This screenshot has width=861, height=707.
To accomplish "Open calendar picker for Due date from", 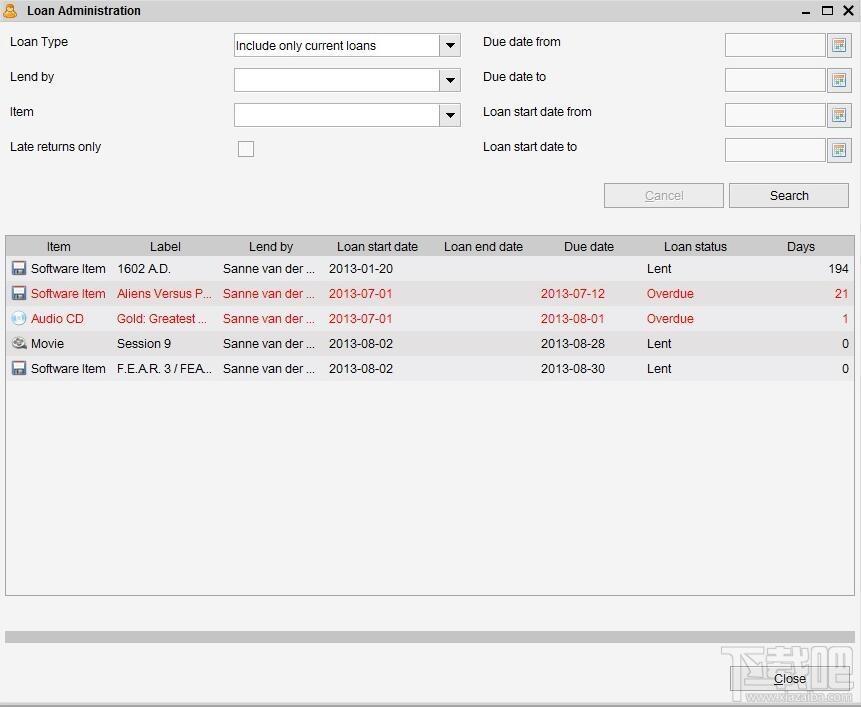I will pos(838,45).
